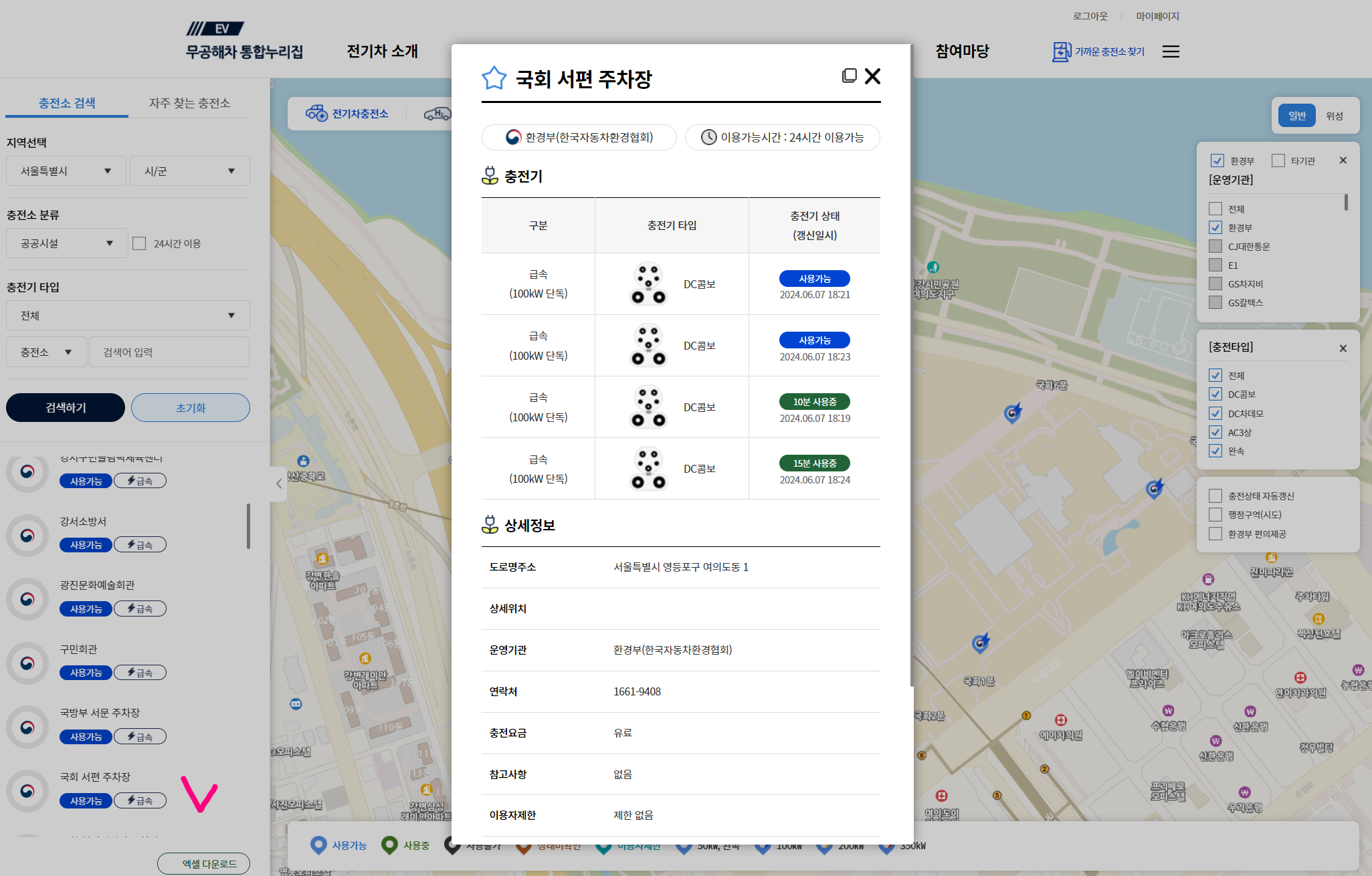
Task: Open the hamburger menu icon
Action: 1171,51
